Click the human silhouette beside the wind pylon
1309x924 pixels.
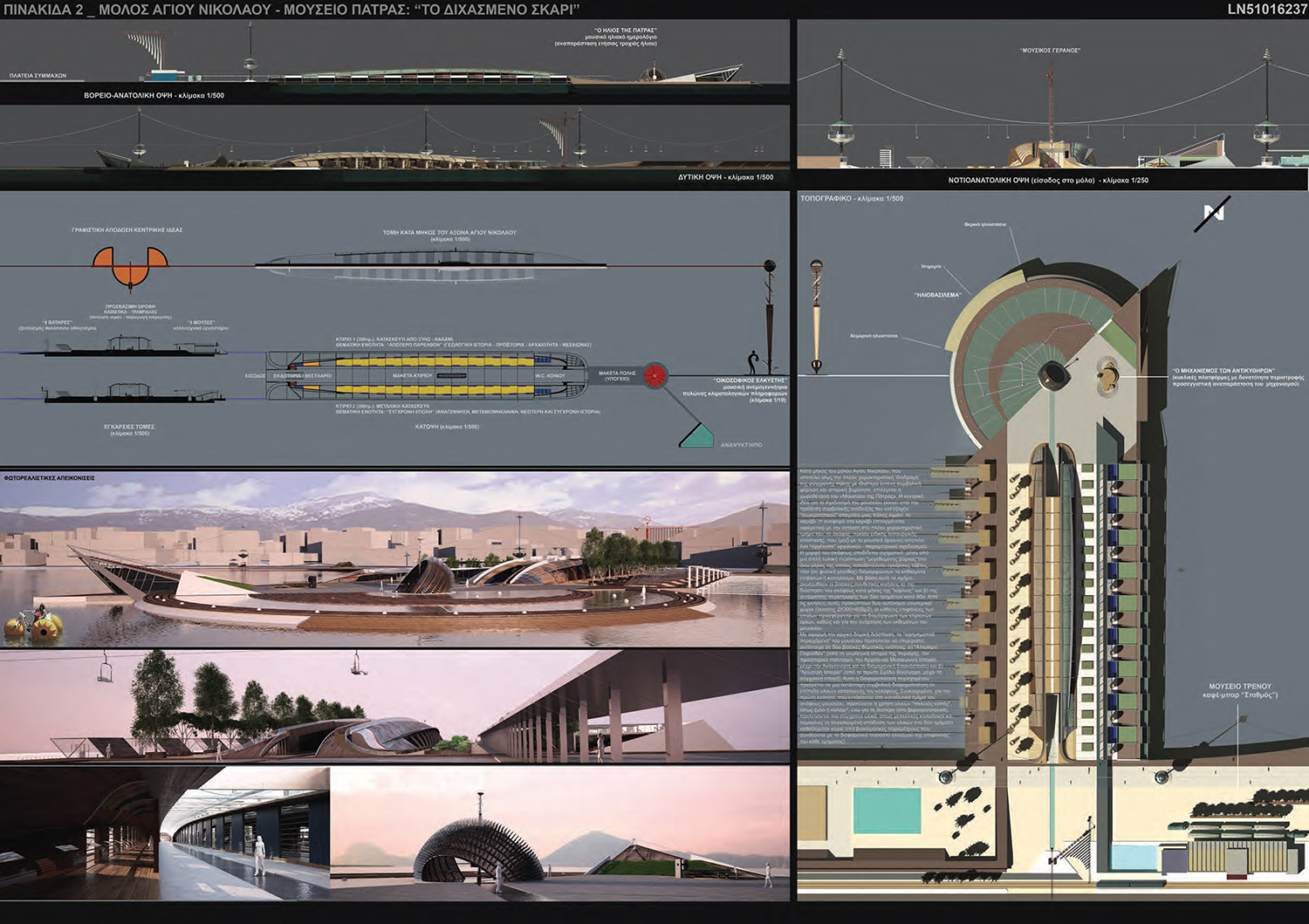[x=752, y=362]
